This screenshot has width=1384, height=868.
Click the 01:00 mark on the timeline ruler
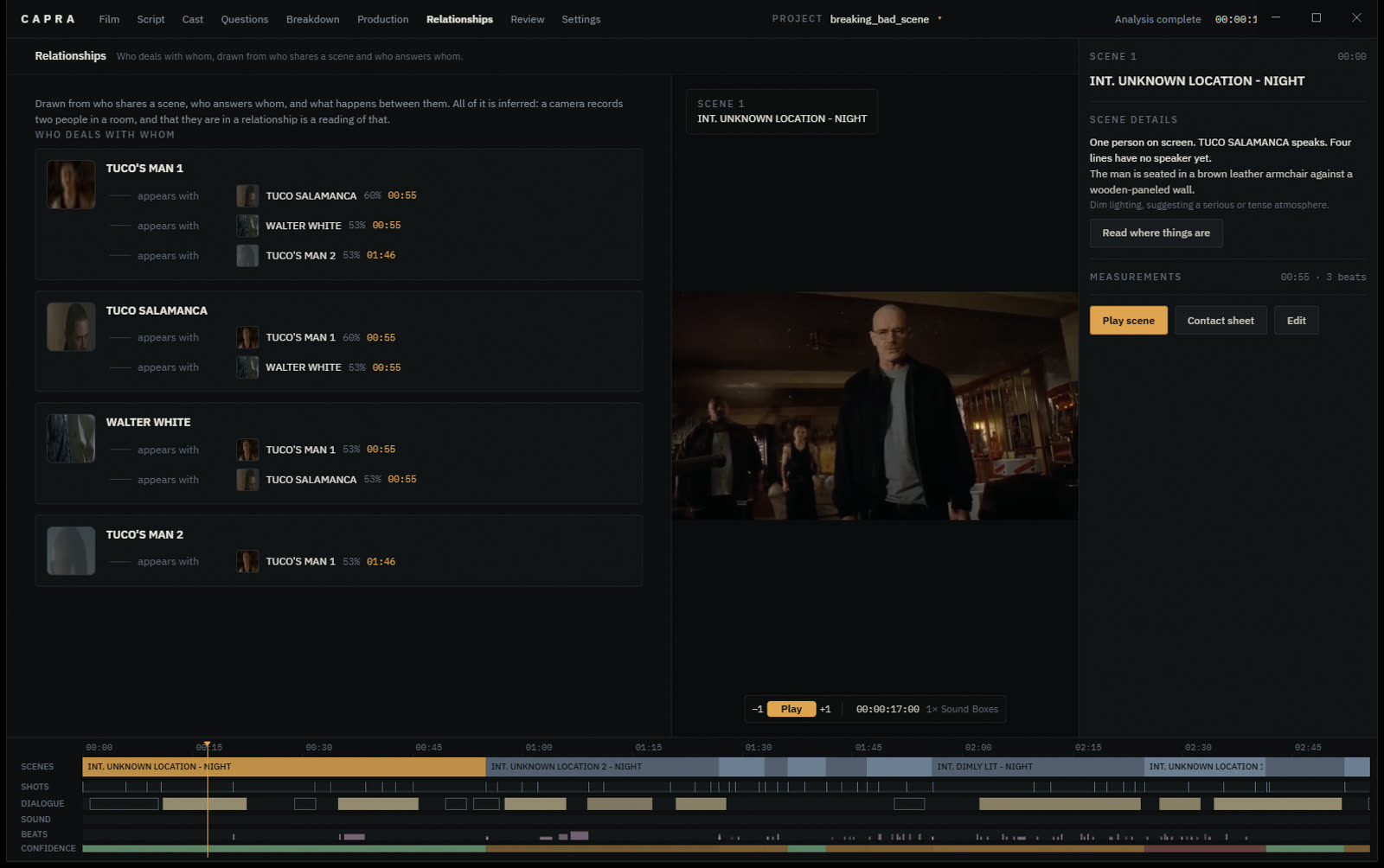click(x=538, y=748)
